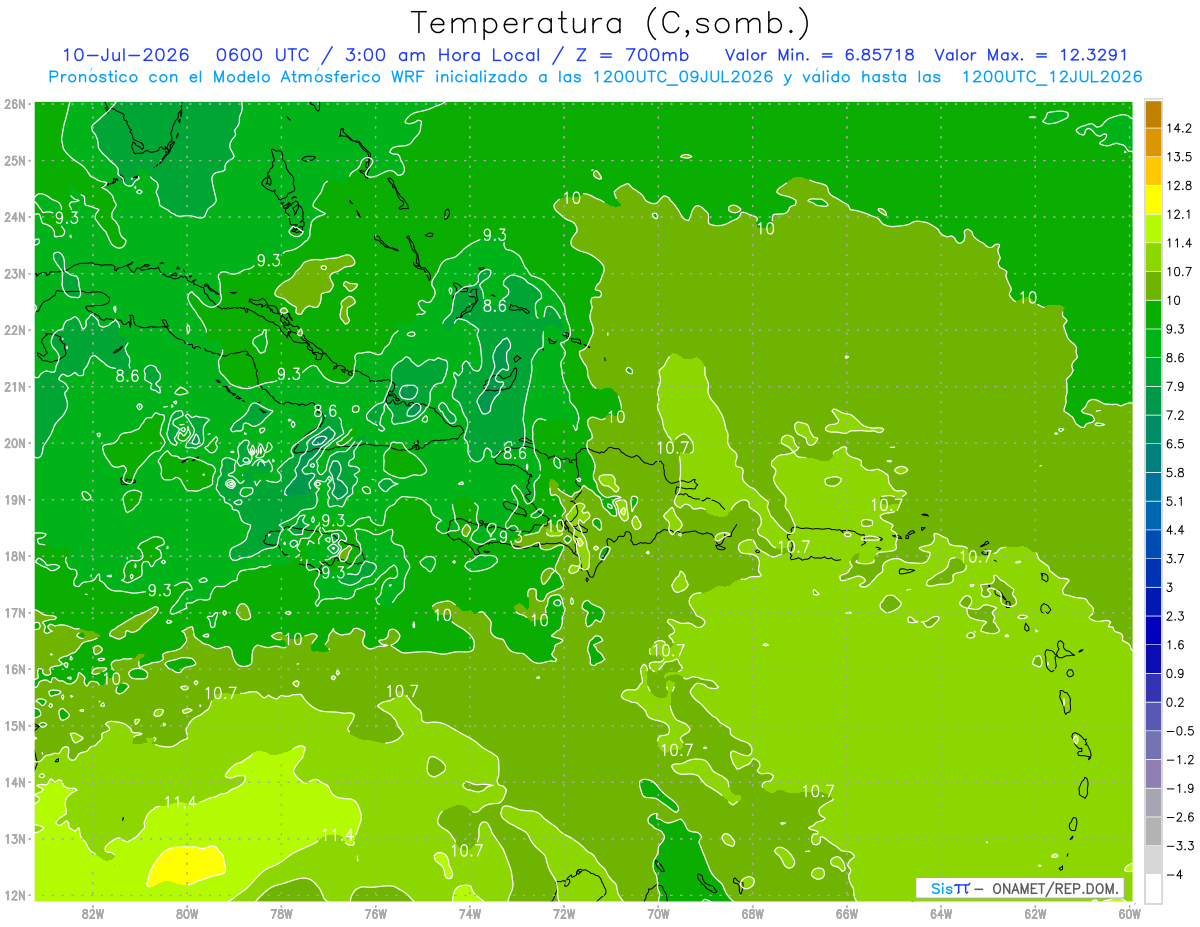Click the colorbar label "5.8"

point(1176,472)
